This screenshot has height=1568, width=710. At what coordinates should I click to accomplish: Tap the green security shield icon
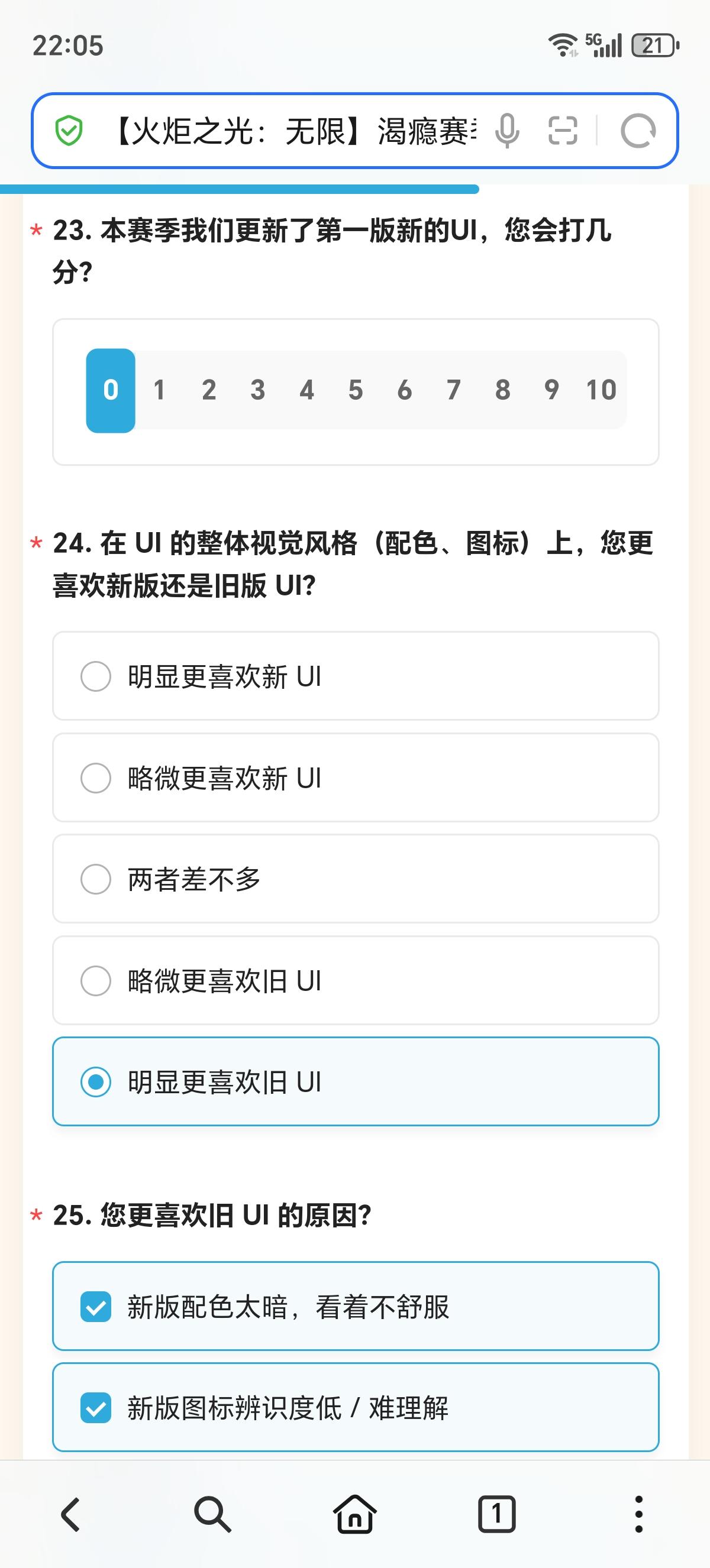click(69, 131)
